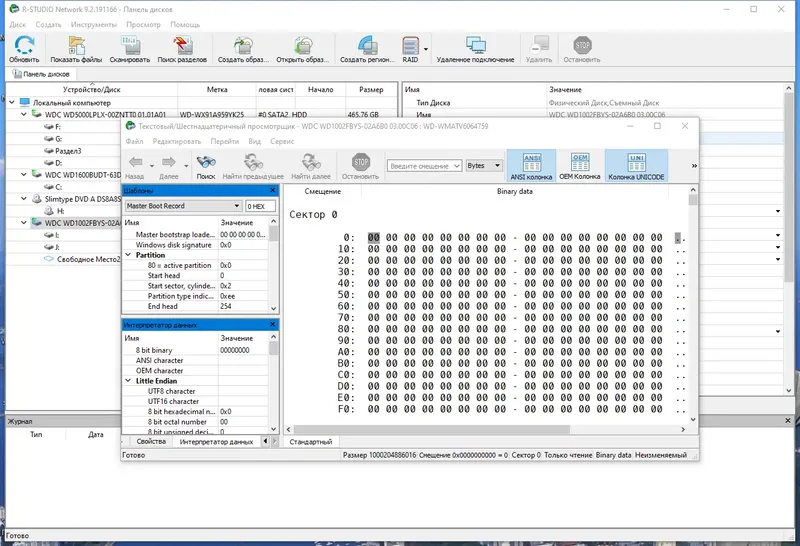This screenshot has width=800, height=546.
Task: Toggle the Колонка UNICODE button
Action: click(636, 165)
